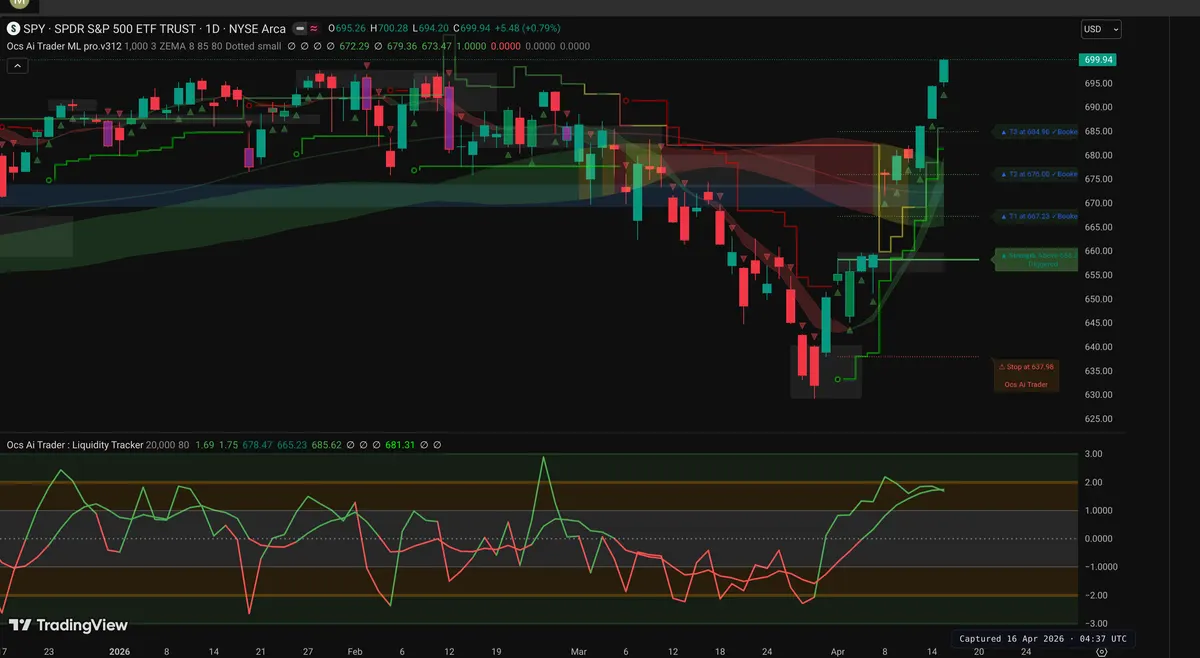Click the 1.69 Liquidity Tracker value
This screenshot has width=1200, height=658.
tap(204, 445)
